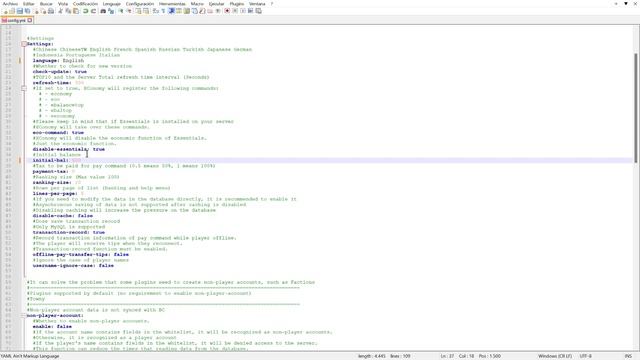Click the Replace toolbar icon

click(111, 11)
